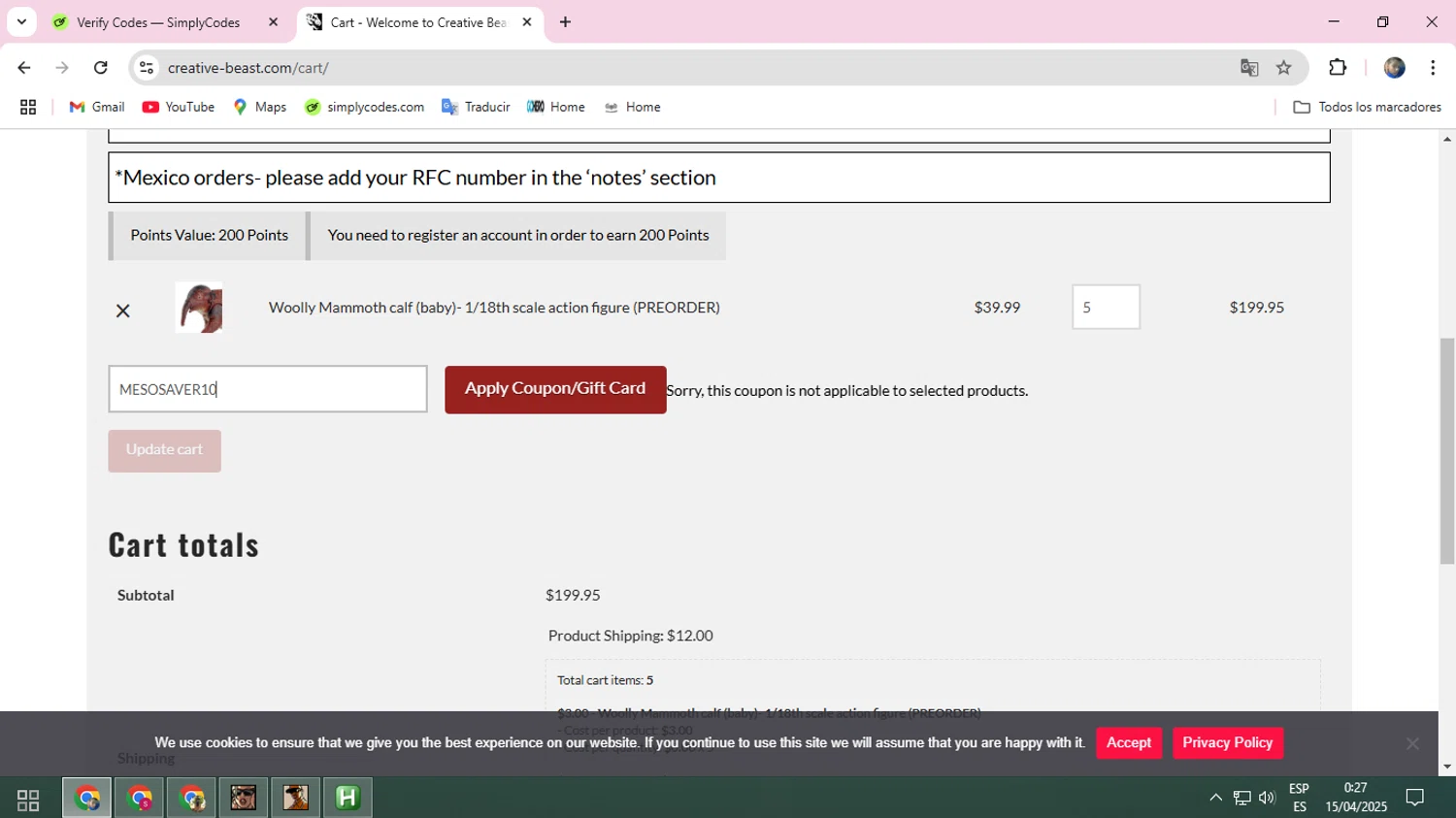Open Todos los marcadores folder
Image resolution: width=1456 pixels, height=818 pixels.
(x=1368, y=107)
